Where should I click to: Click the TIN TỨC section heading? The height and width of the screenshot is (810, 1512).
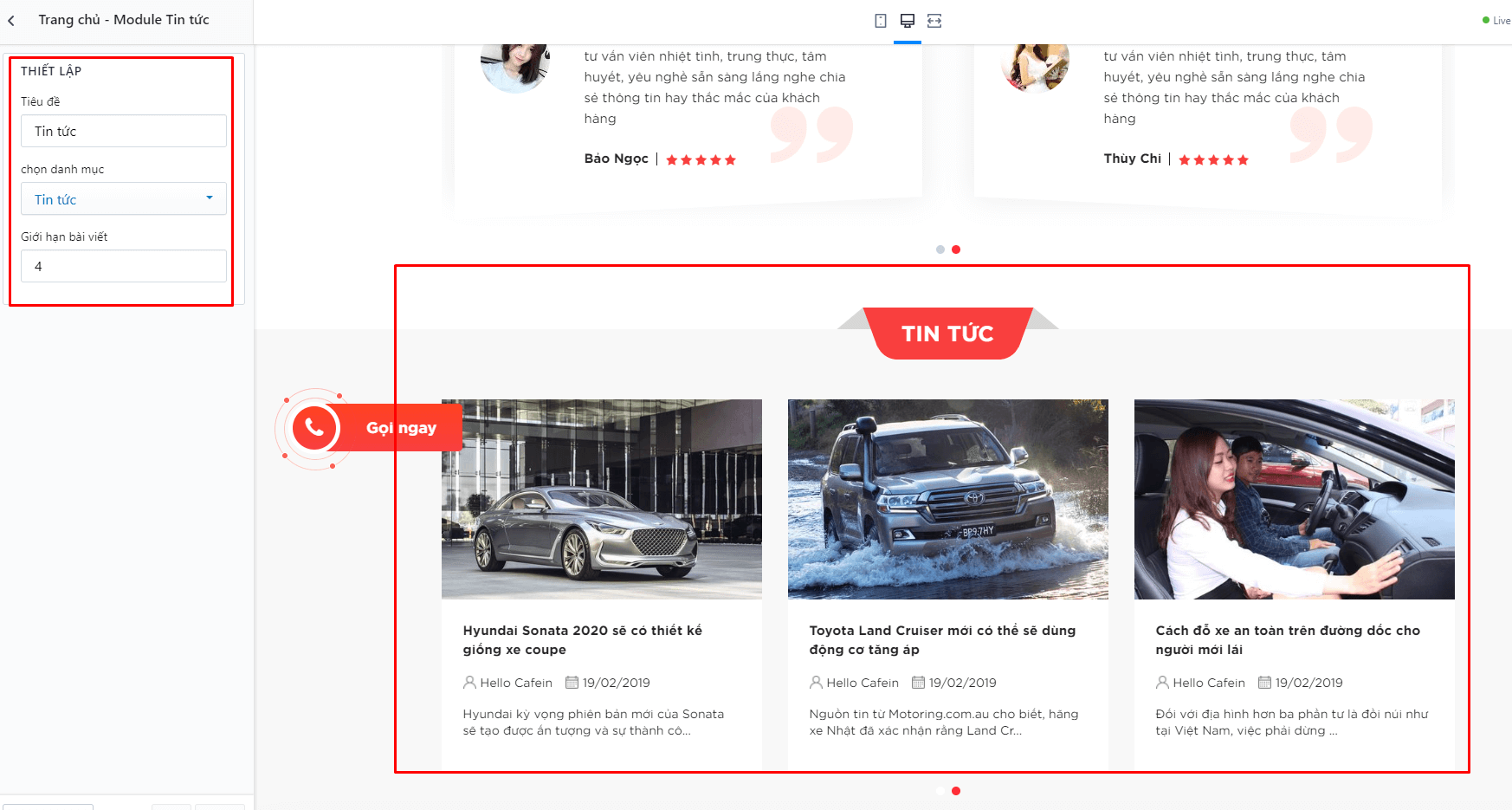click(x=947, y=334)
